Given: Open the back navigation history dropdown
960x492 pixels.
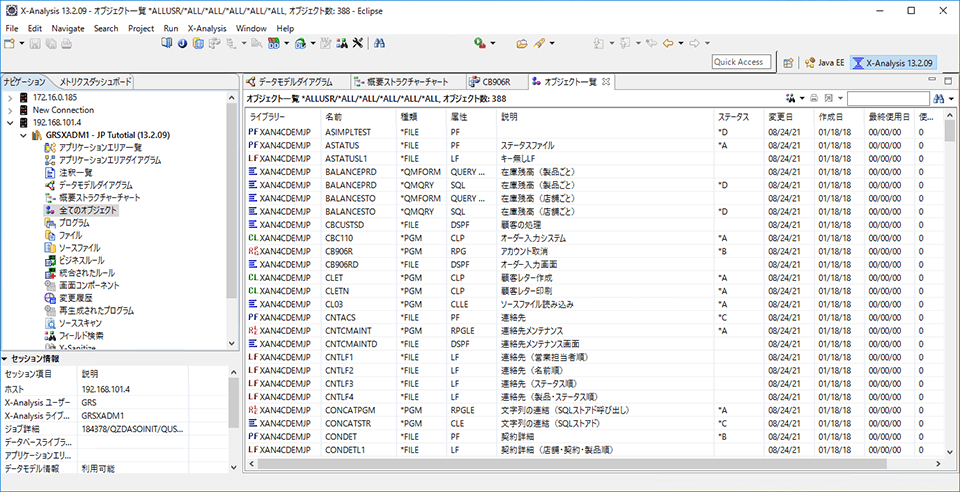Looking at the screenshot, I should pyautogui.click(x=681, y=43).
